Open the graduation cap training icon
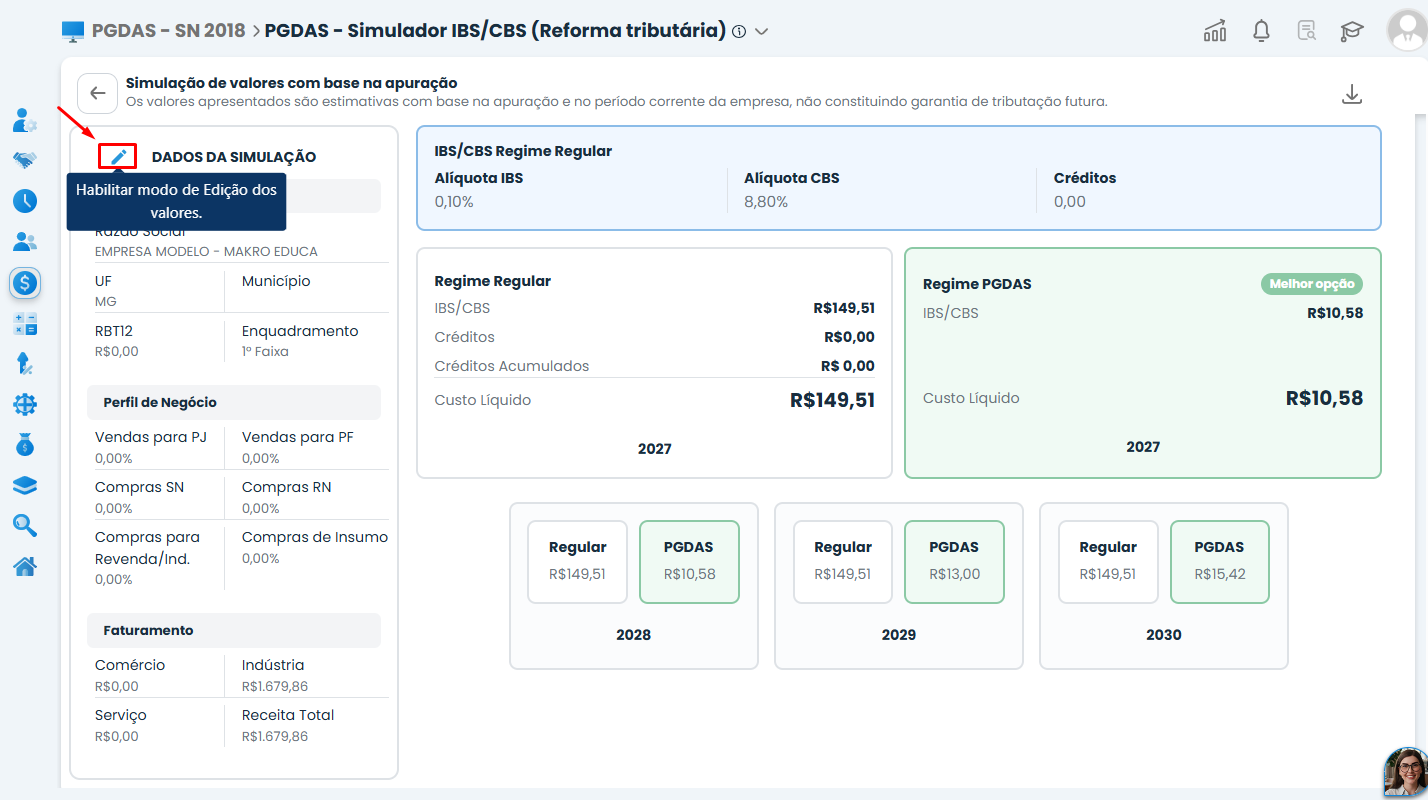The image size is (1428, 800). pyautogui.click(x=1352, y=31)
